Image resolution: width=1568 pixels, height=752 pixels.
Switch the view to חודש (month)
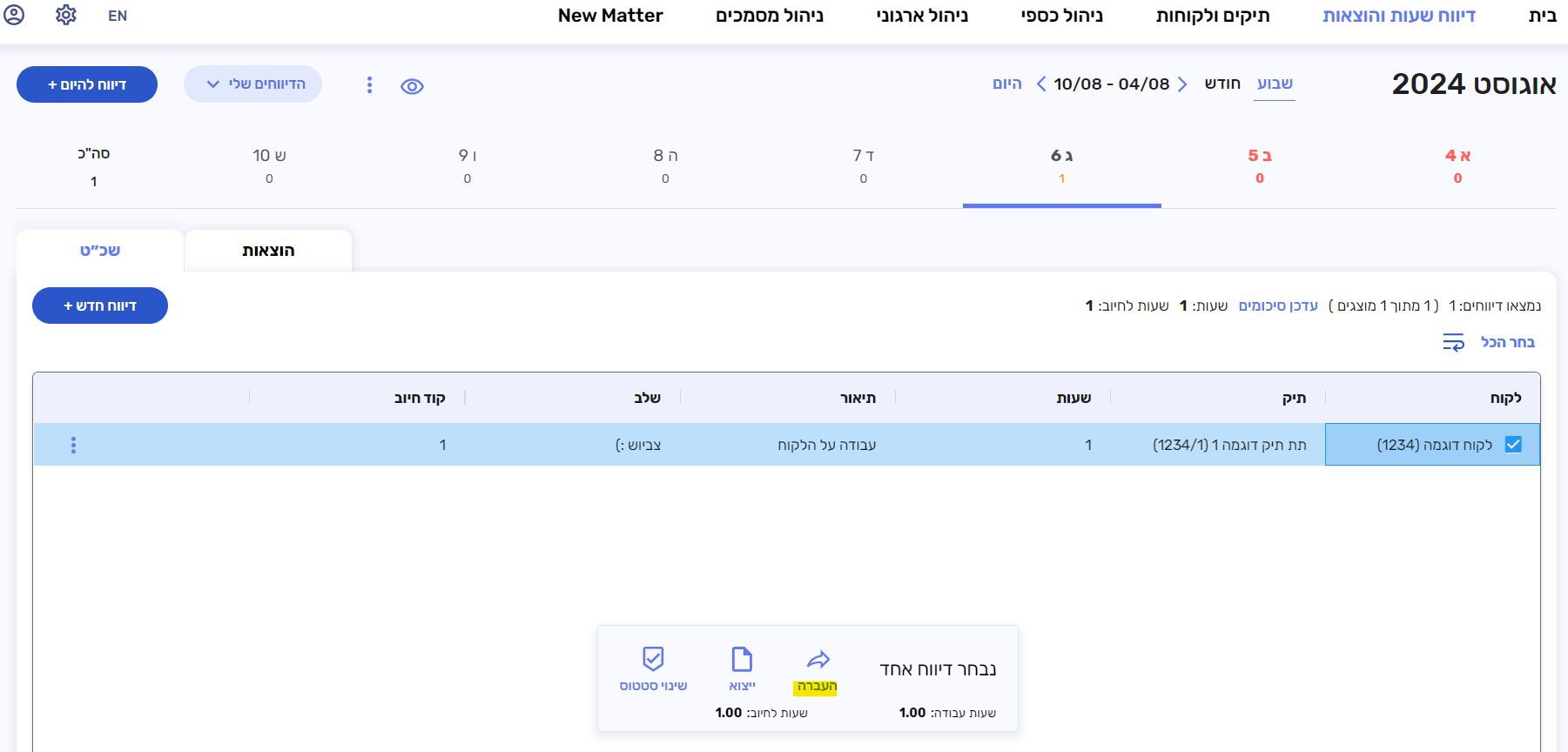1222,84
